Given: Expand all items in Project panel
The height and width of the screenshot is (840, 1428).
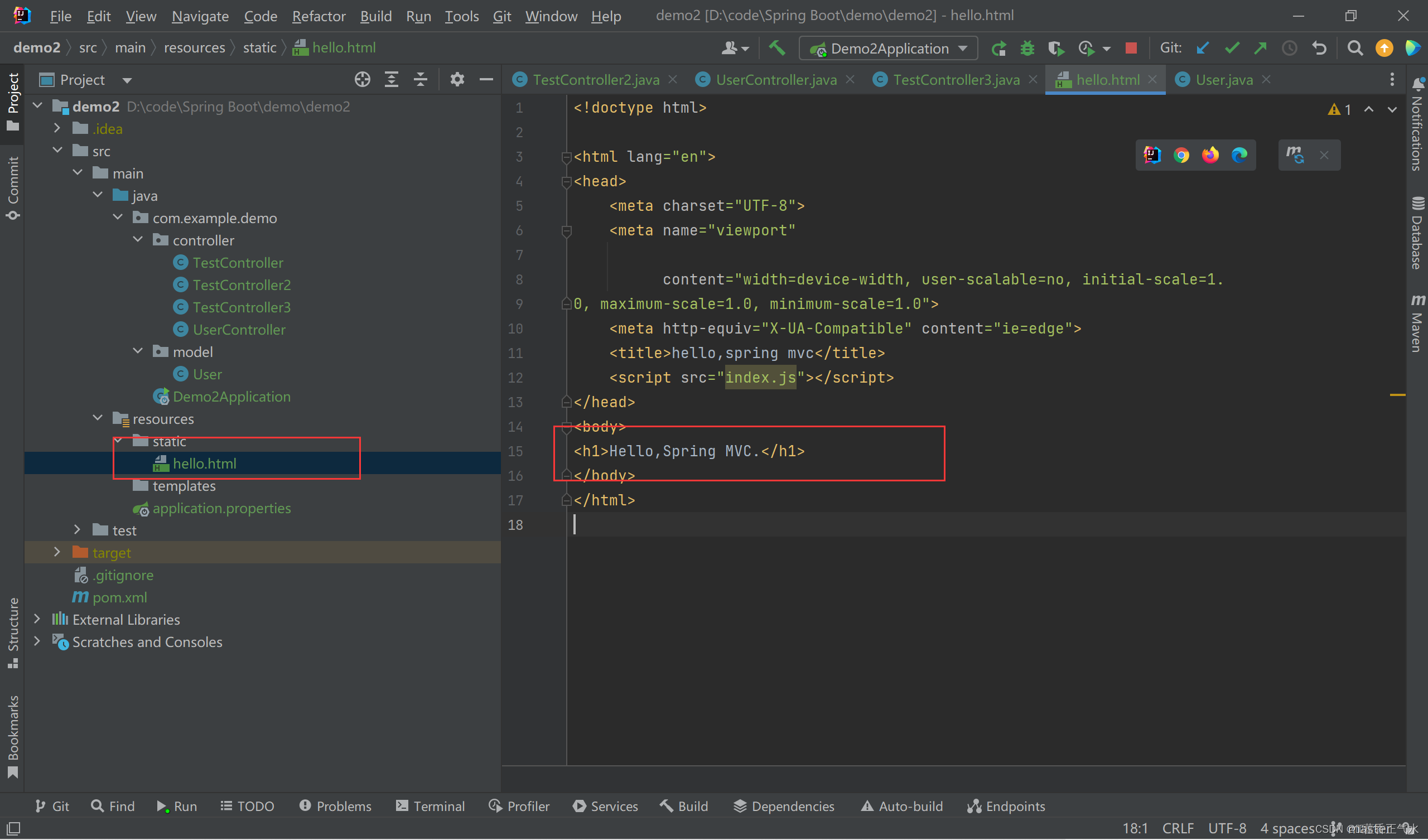Looking at the screenshot, I should coord(392,79).
